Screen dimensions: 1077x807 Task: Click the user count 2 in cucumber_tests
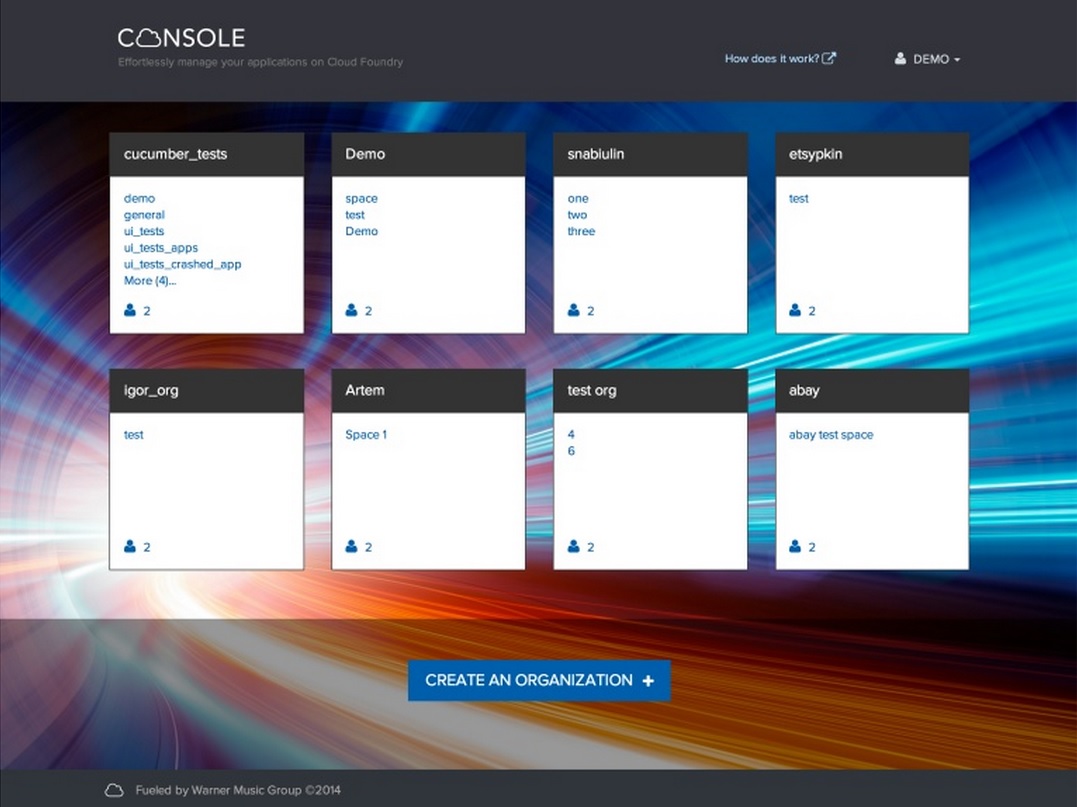tap(146, 311)
